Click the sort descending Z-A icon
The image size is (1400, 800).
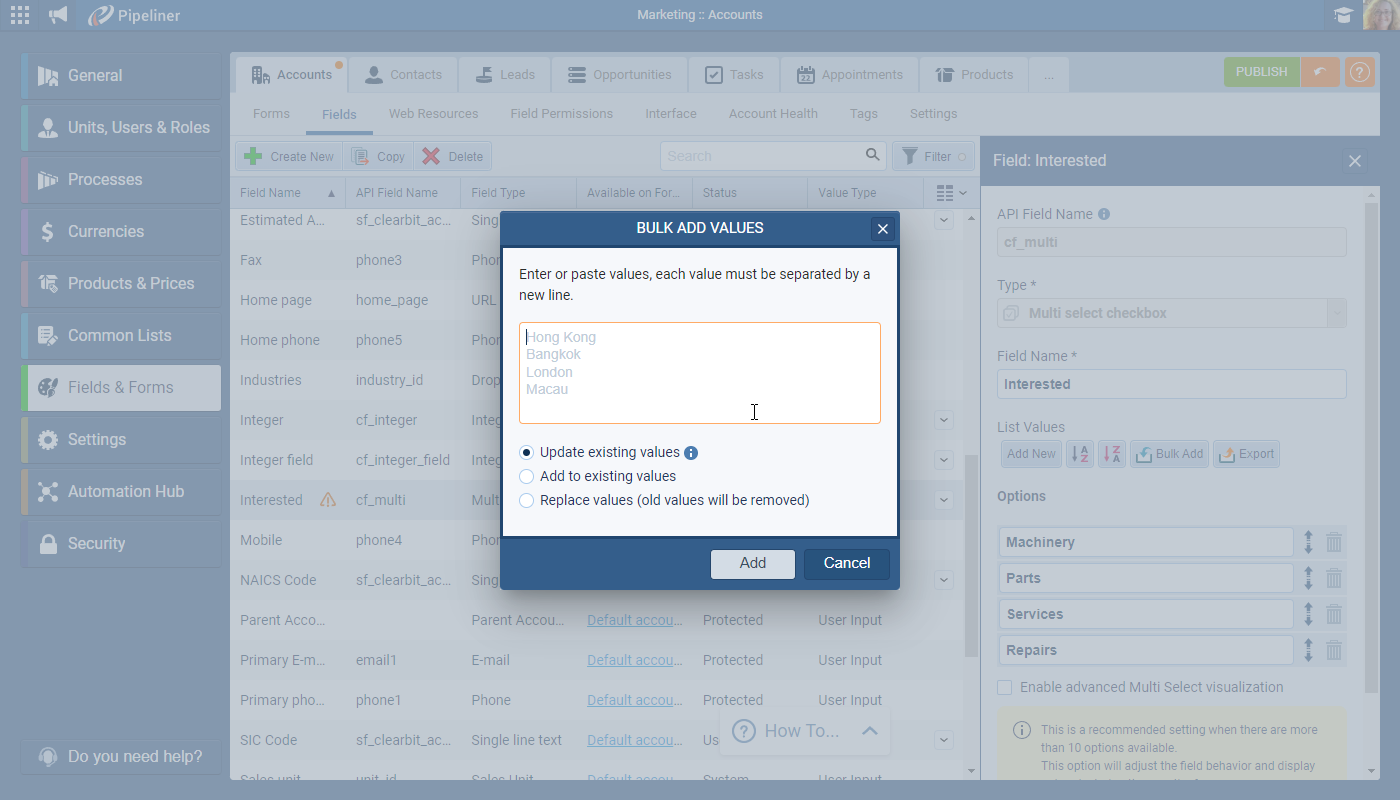[x=1112, y=454]
